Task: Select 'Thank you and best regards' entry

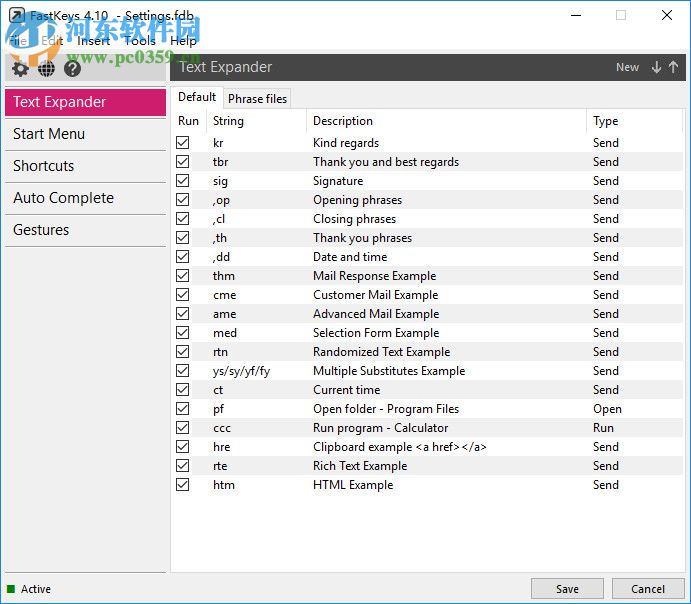Action: click(x=427, y=161)
